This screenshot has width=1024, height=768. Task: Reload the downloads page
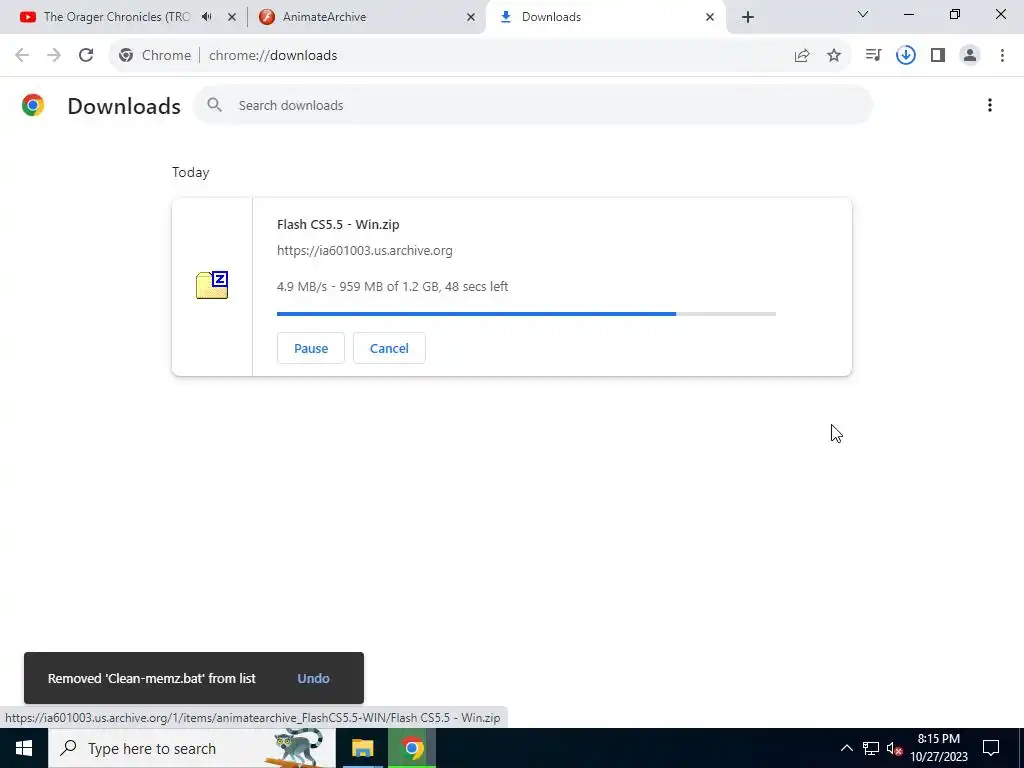(86, 56)
